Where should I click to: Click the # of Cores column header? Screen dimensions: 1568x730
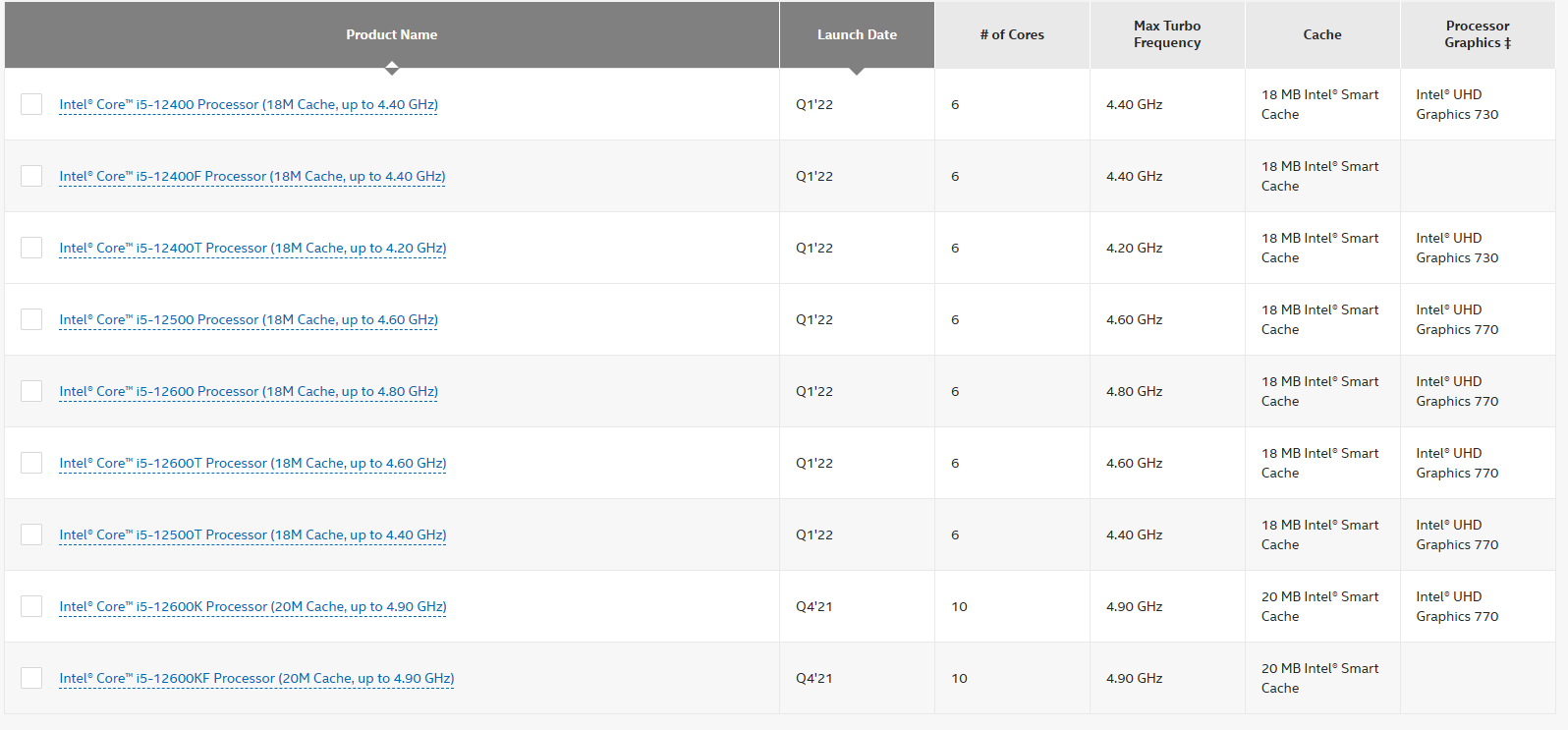click(x=1012, y=34)
